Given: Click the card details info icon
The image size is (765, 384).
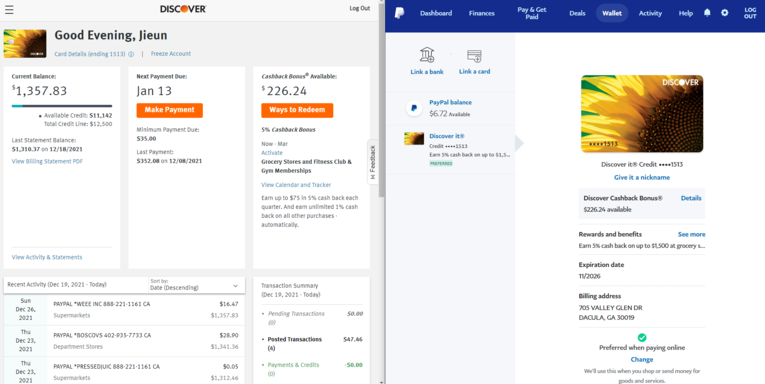Looking at the screenshot, I should click(x=131, y=54).
